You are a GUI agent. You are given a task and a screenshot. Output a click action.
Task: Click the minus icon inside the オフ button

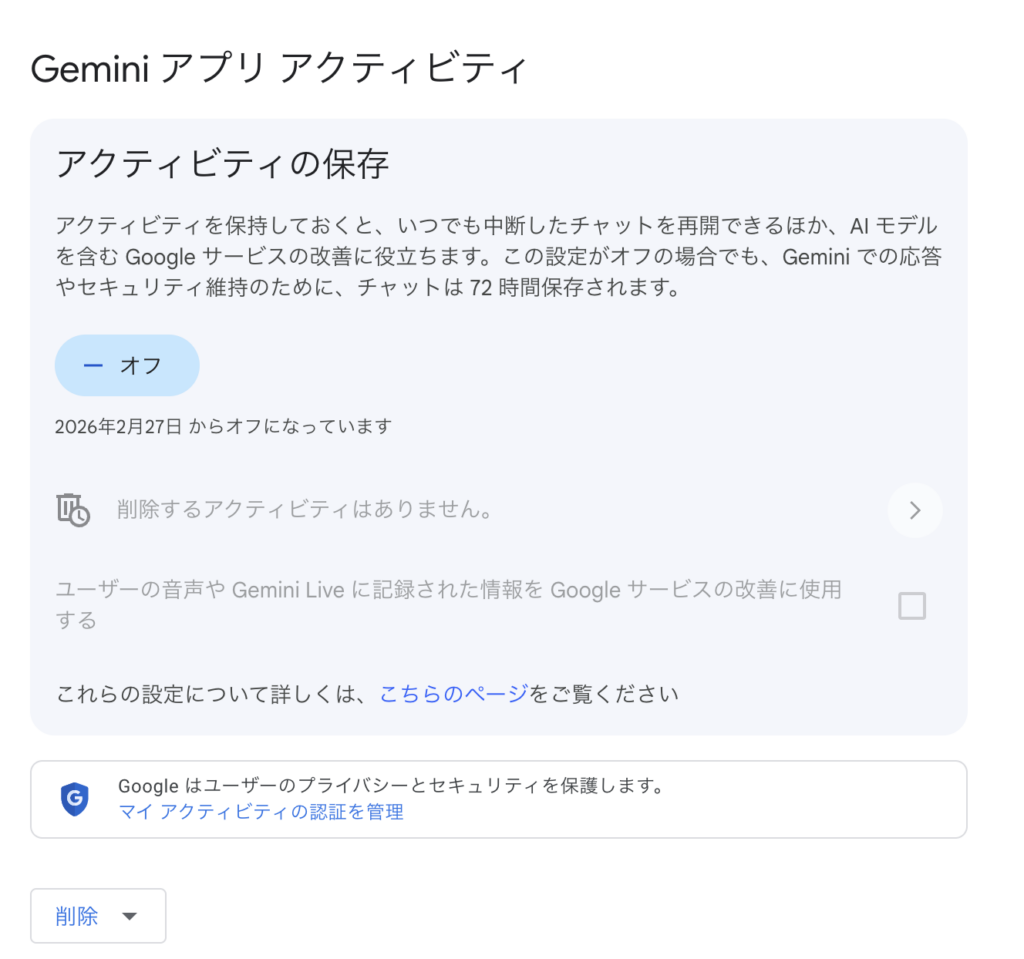[93, 366]
